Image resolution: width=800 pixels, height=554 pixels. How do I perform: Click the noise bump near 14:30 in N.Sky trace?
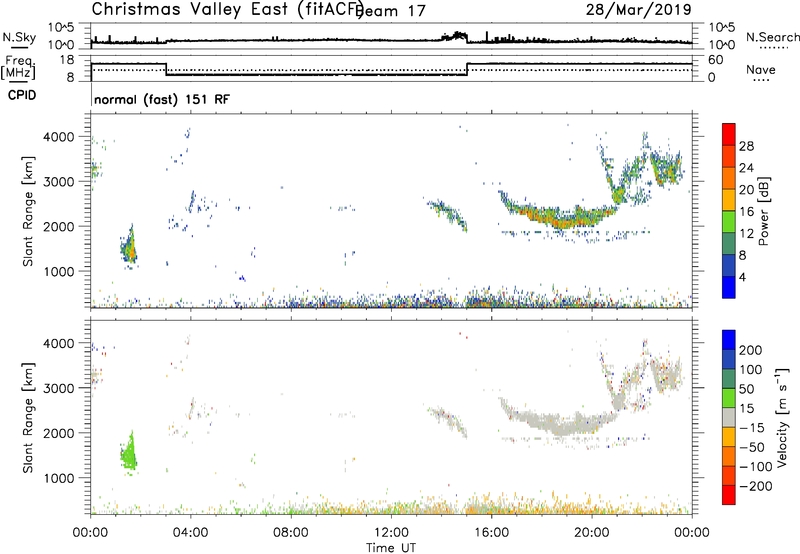[x=456, y=36]
